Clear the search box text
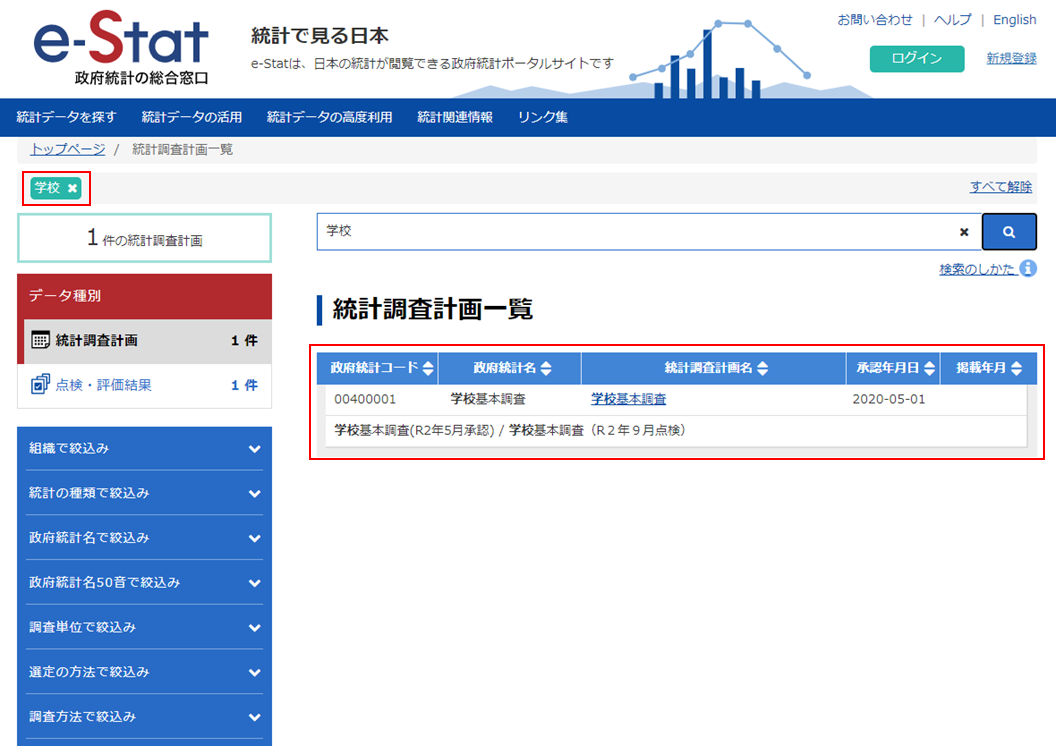 coord(964,232)
